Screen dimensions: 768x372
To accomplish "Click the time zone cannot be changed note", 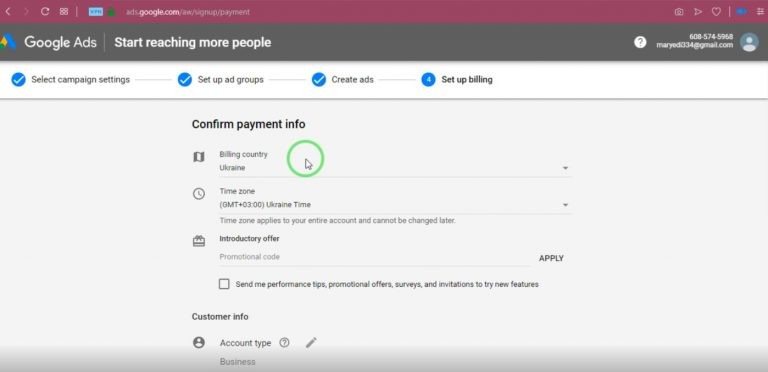I will coord(337,221).
